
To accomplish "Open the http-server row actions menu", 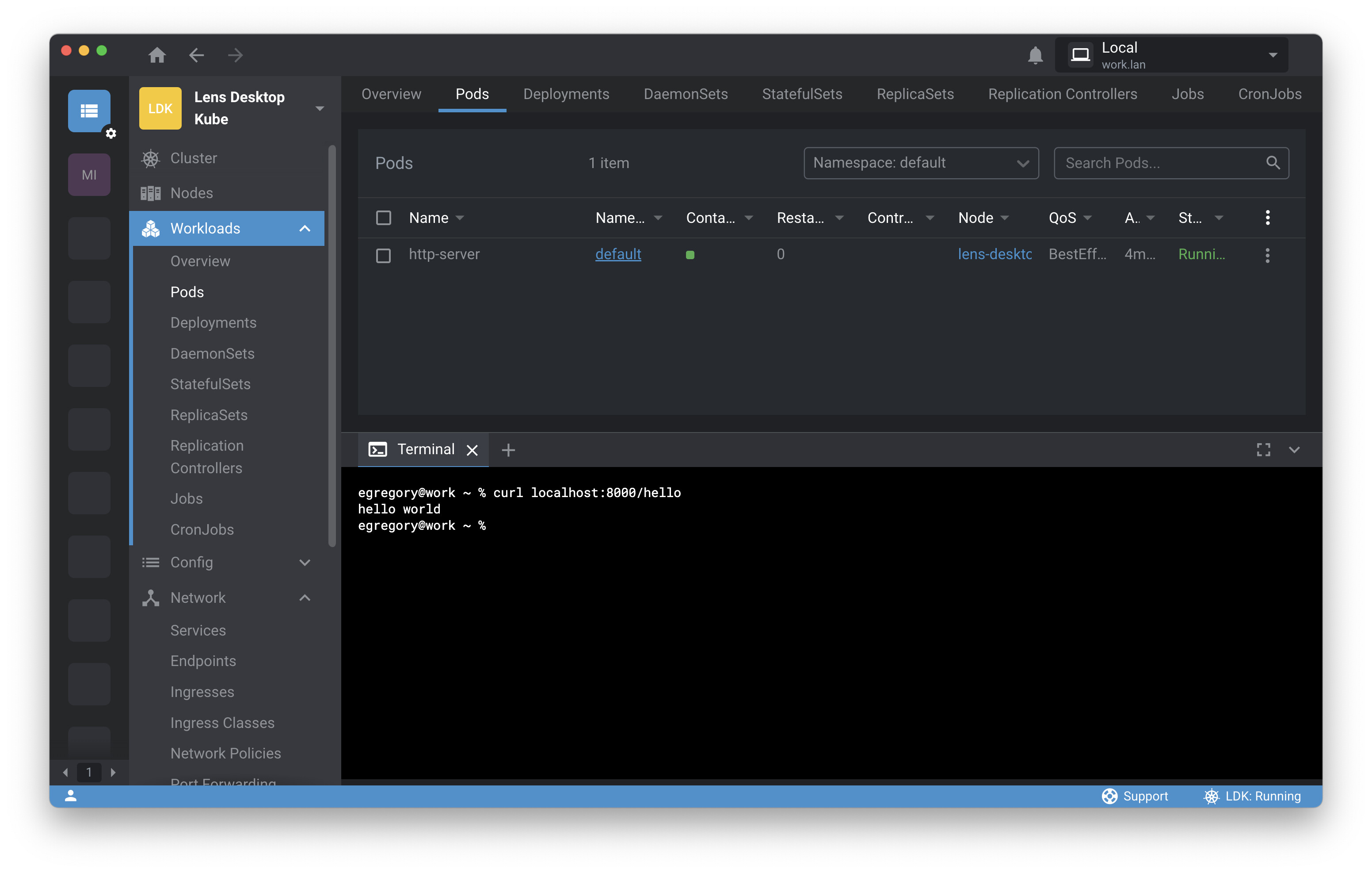I will [1267, 255].
